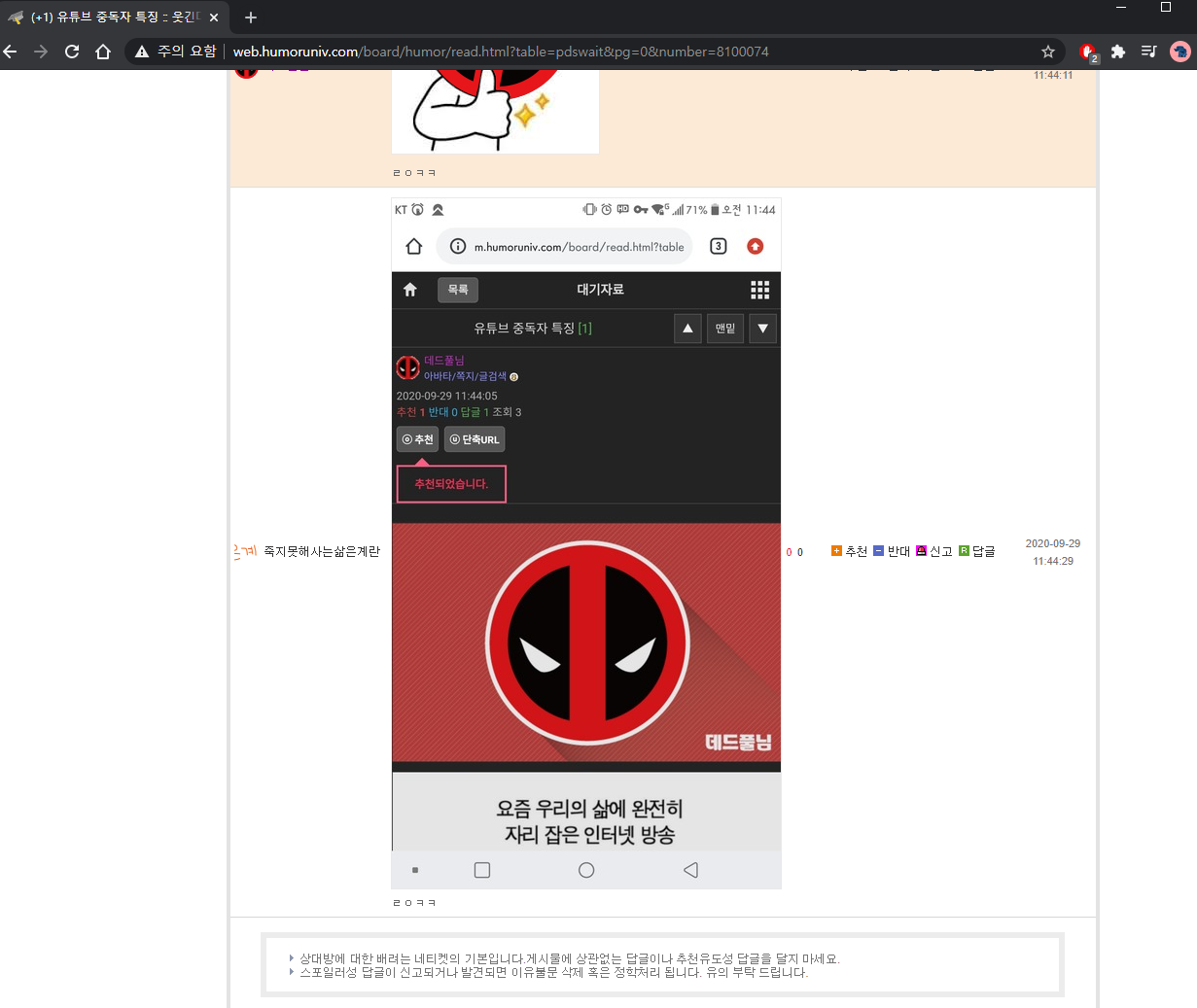1197x1008 pixels.
Task: Click the notice line starting '상대방에 대한 배려는'
Action: [x=569, y=958]
